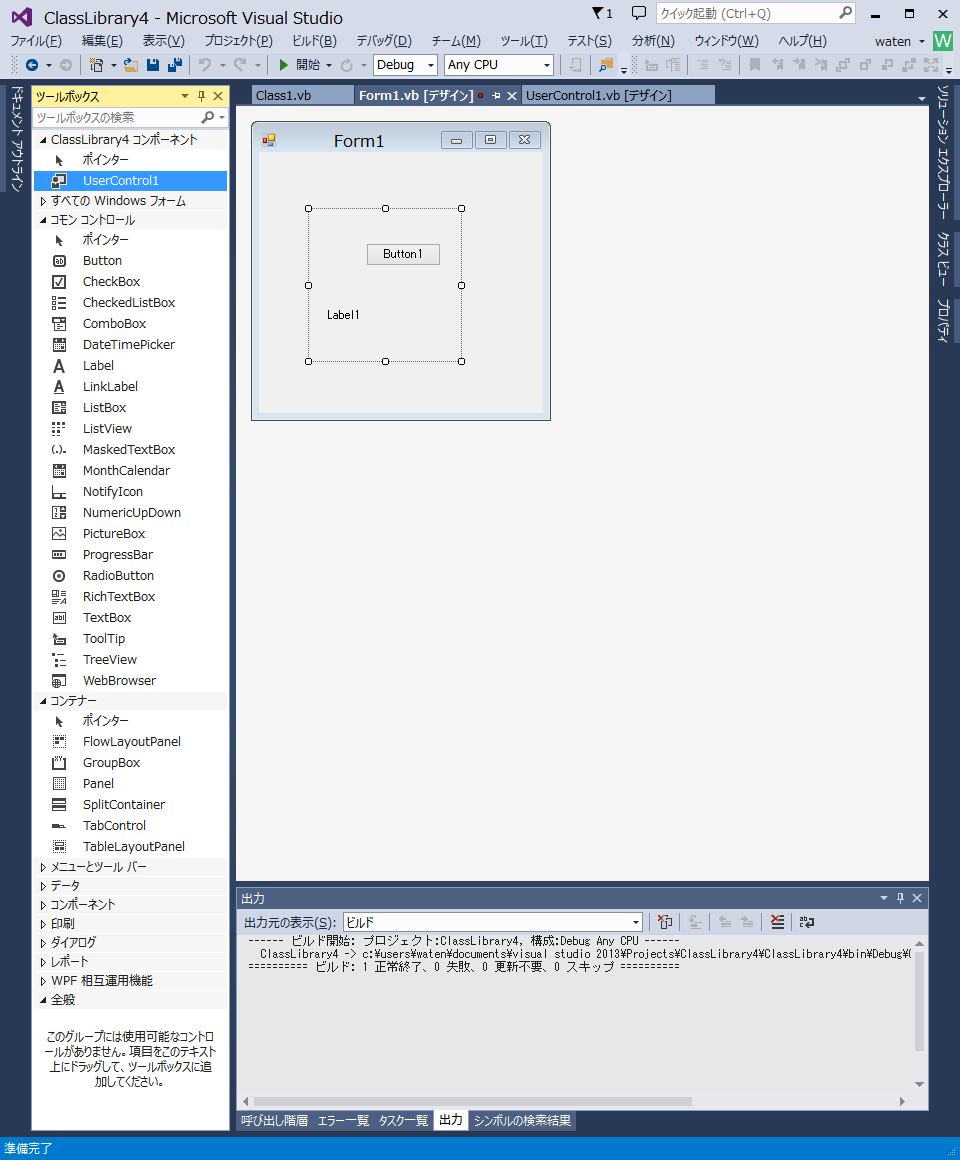This screenshot has width=960, height=1160.
Task: Expand the メニューとツール バー group
Action: click(x=43, y=867)
